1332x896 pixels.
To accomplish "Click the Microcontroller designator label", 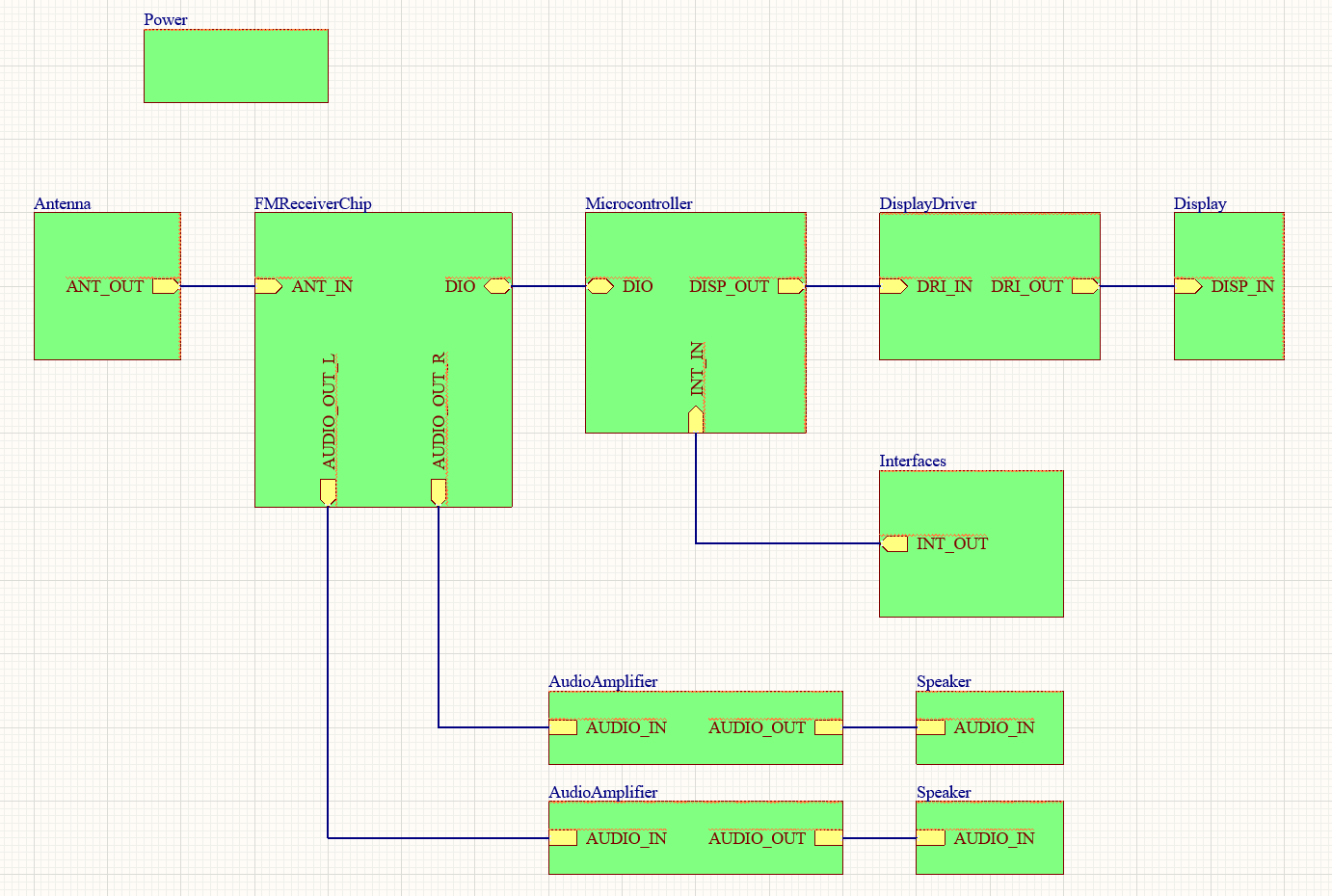I will [639, 203].
